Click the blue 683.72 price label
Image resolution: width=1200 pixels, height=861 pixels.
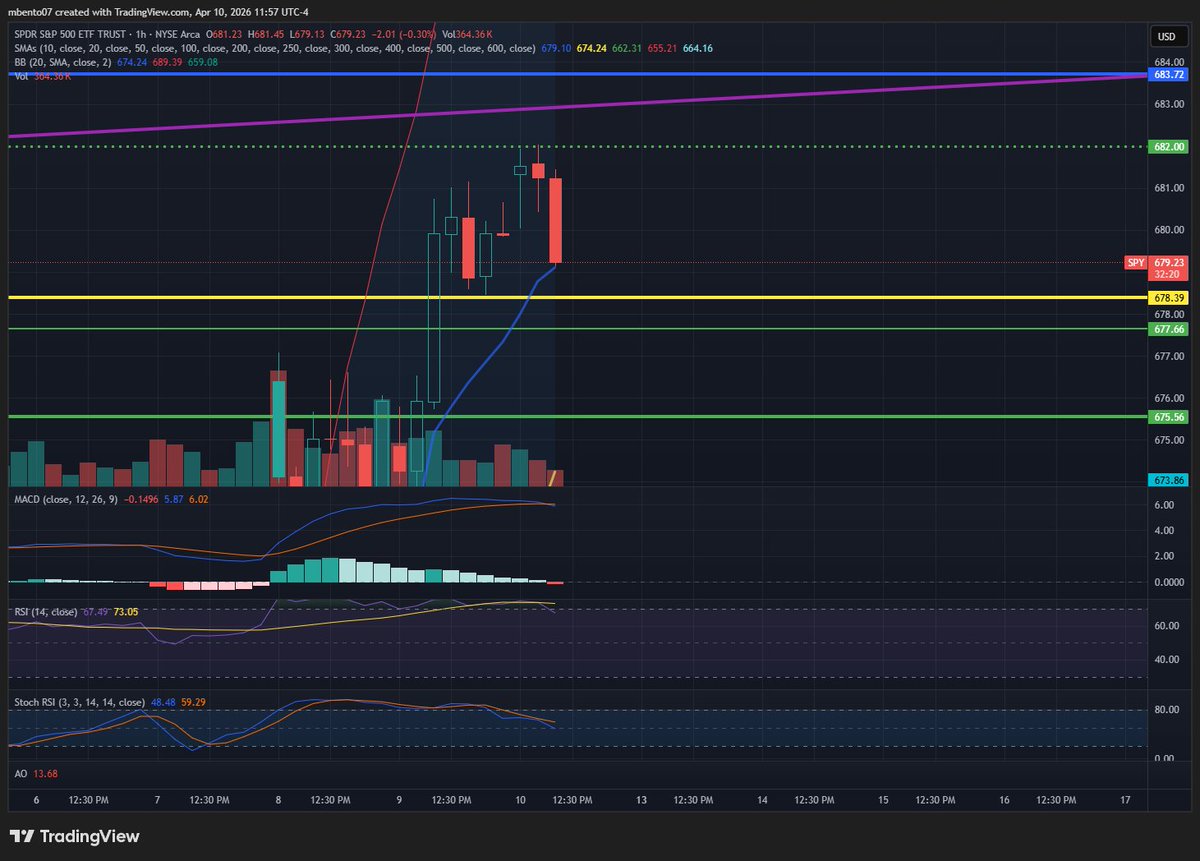(1169, 75)
